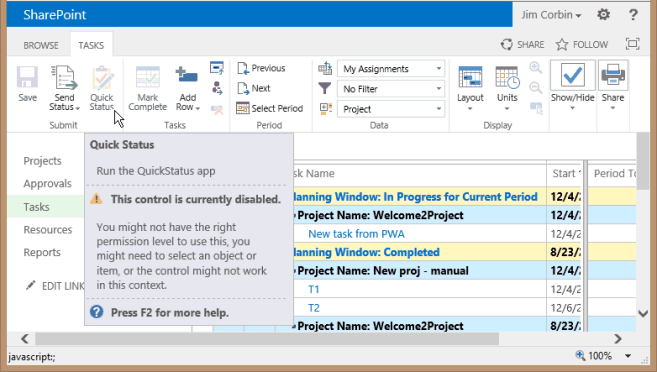Open the Show/Hide checkbox menu
The height and width of the screenshot is (372, 657).
(x=572, y=86)
